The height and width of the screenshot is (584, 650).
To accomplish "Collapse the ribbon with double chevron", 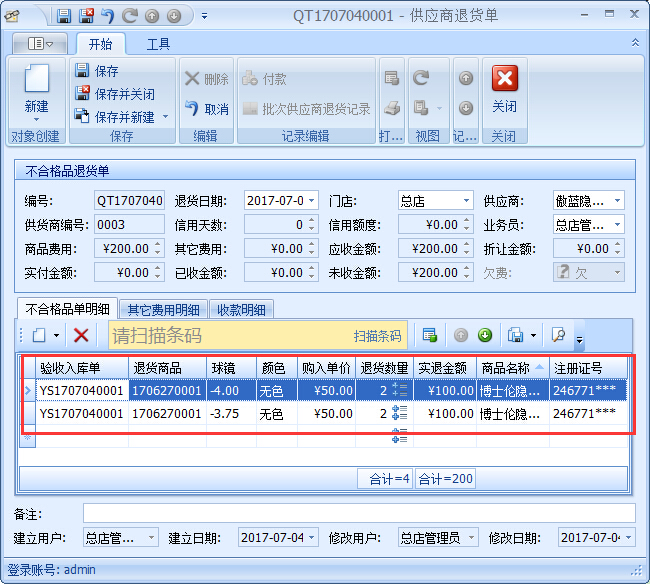I will (635, 42).
